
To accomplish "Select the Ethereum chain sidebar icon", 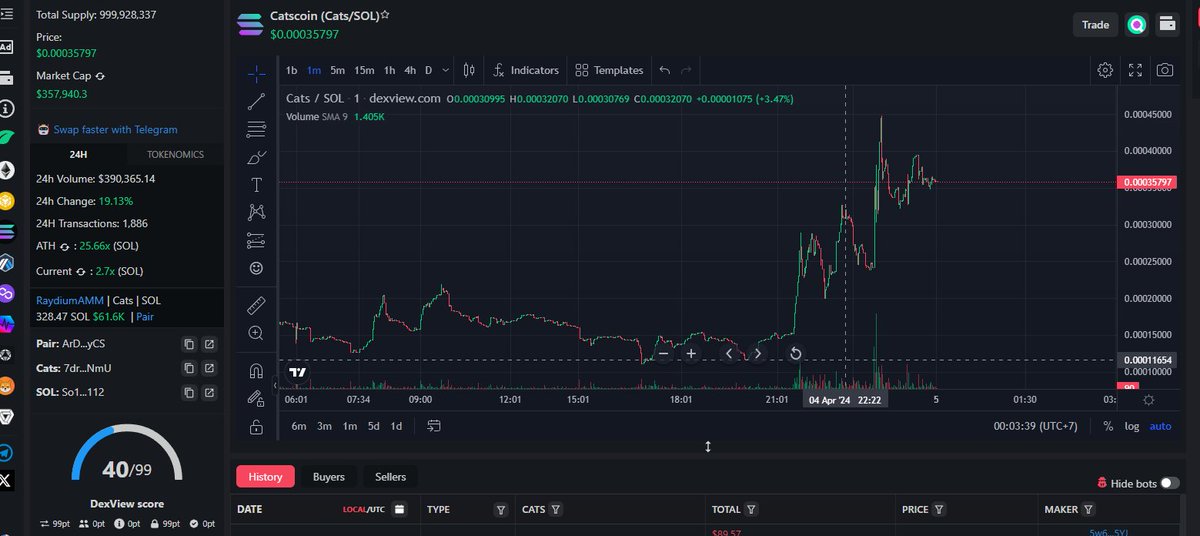I will tap(7, 170).
